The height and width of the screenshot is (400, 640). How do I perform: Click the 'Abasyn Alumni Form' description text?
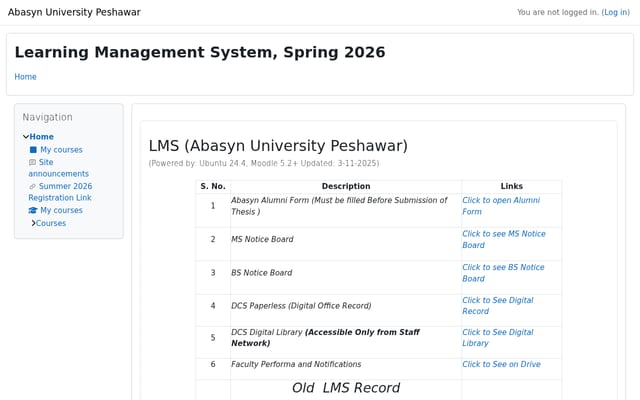pyautogui.click(x=339, y=206)
